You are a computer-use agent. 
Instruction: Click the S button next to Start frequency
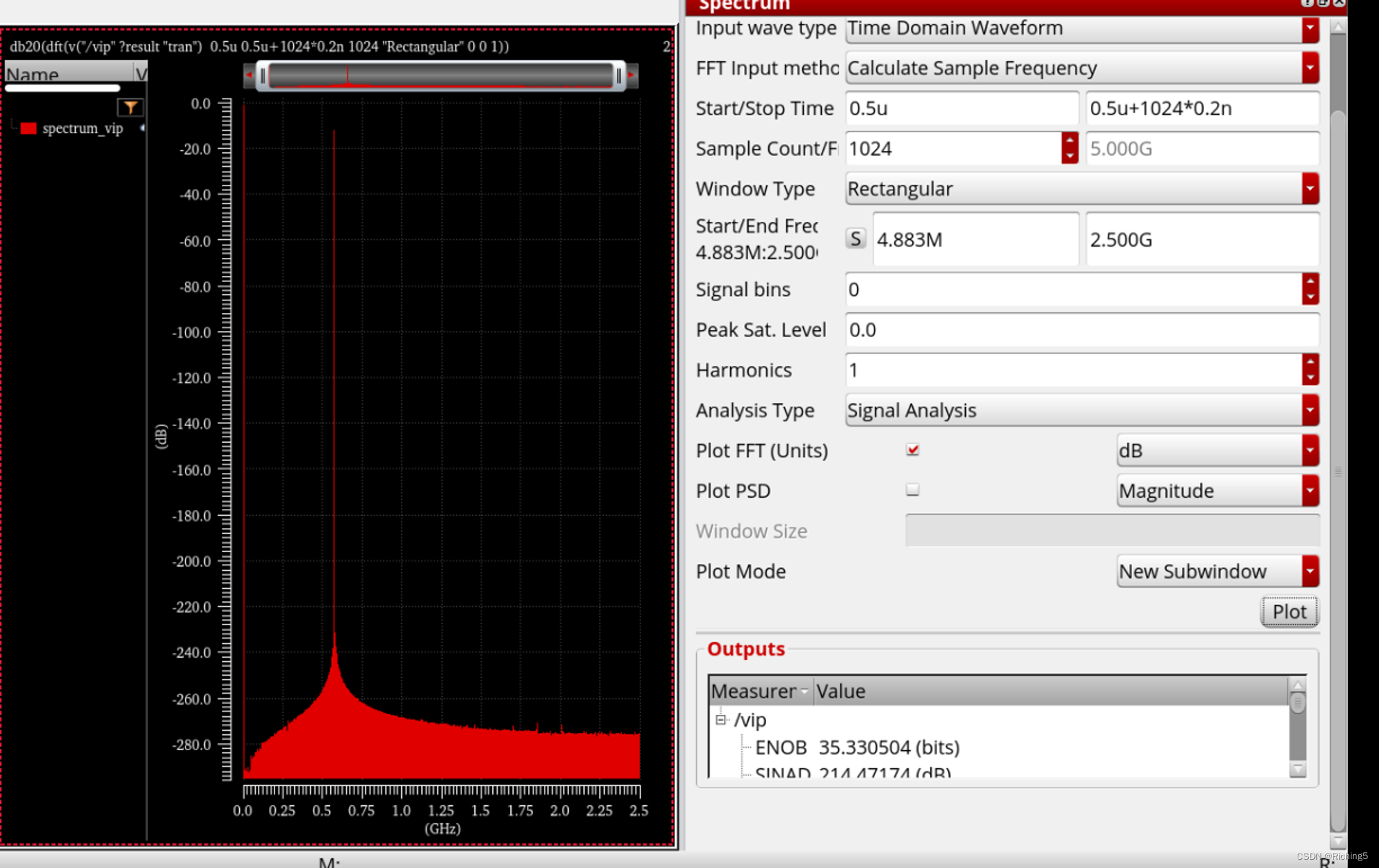(856, 239)
